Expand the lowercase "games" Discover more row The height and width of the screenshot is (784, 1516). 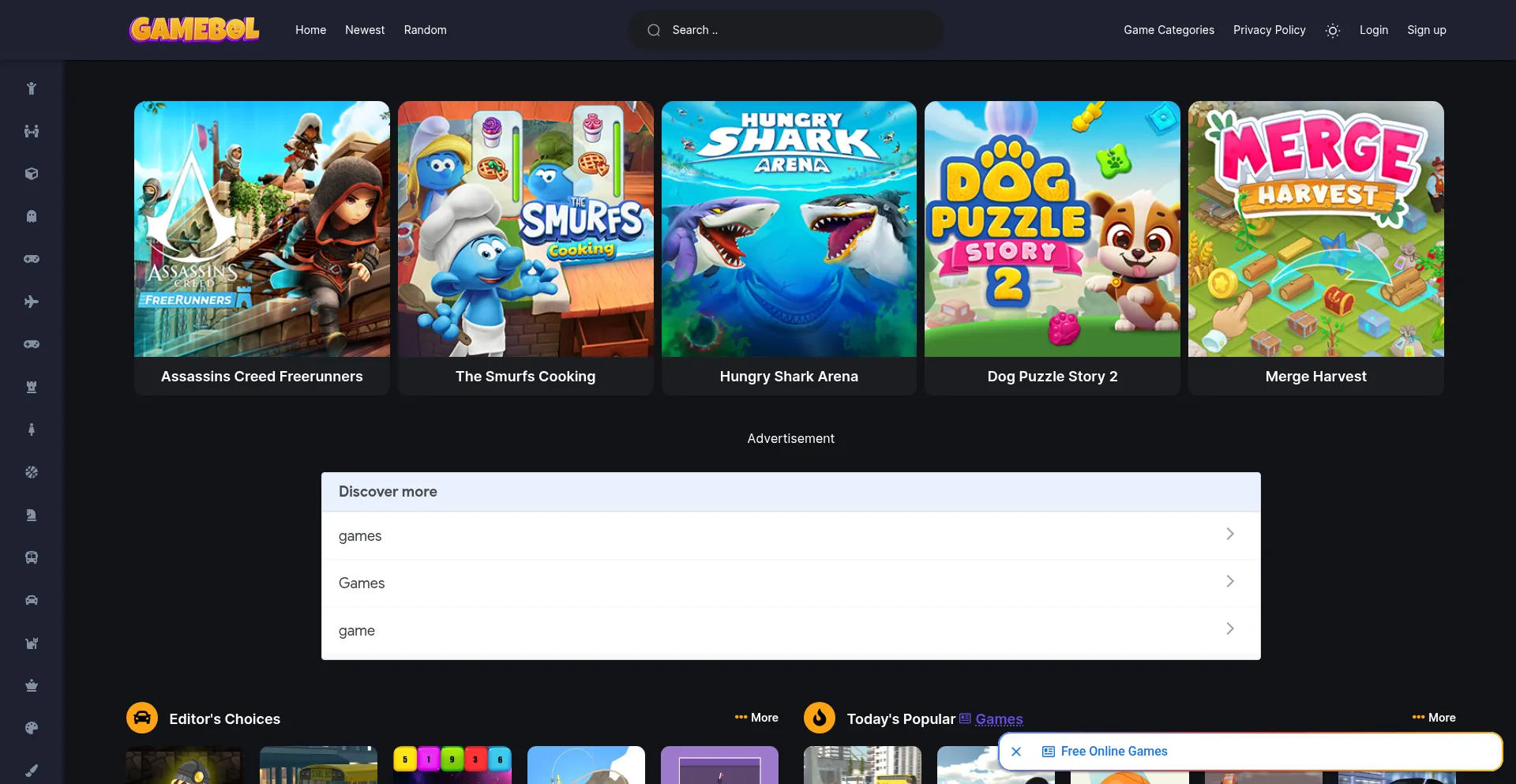pyautogui.click(x=790, y=535)
